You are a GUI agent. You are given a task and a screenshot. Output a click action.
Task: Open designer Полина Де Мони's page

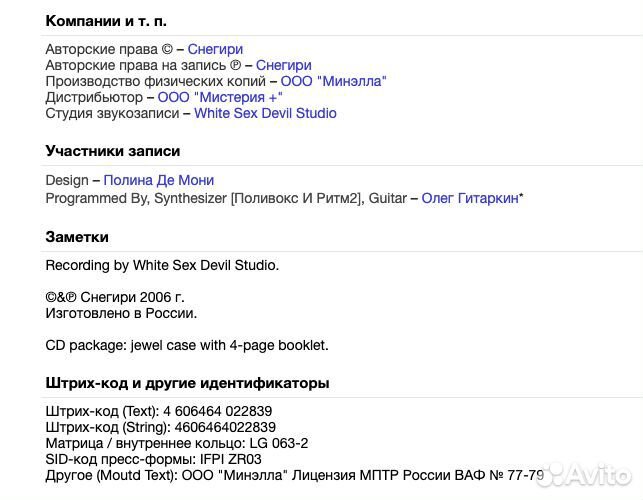(x=161, y=181)
